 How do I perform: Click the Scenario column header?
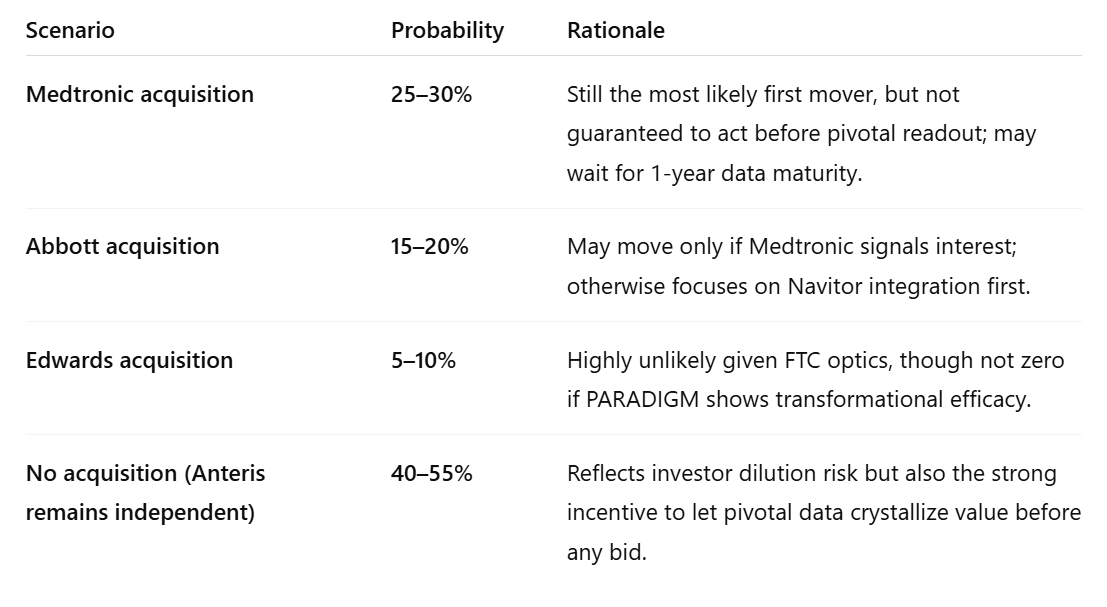point(70,31)
